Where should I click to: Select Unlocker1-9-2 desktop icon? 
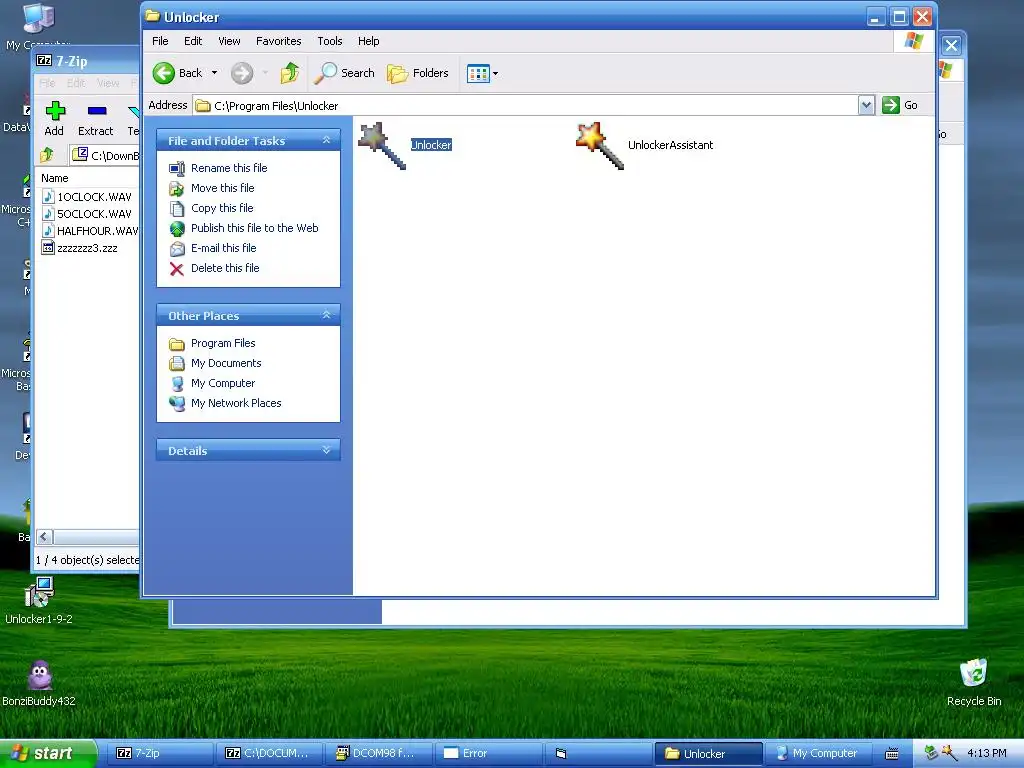(39, 601)
